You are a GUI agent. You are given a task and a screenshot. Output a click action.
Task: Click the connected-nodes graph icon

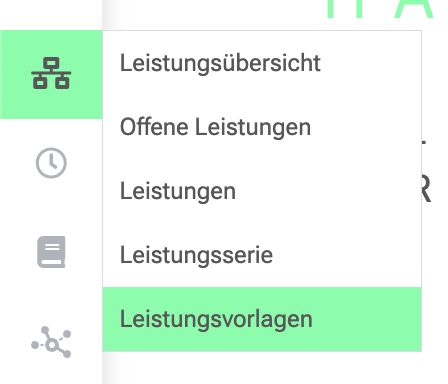point(51,342)
